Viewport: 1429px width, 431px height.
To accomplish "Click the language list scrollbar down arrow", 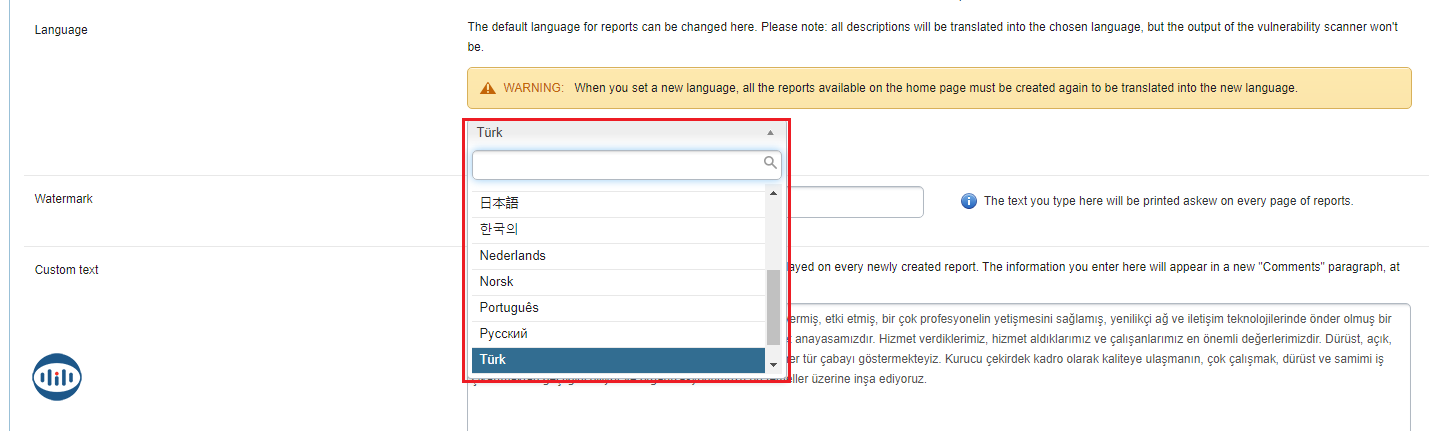I will [x=773, y=365].
